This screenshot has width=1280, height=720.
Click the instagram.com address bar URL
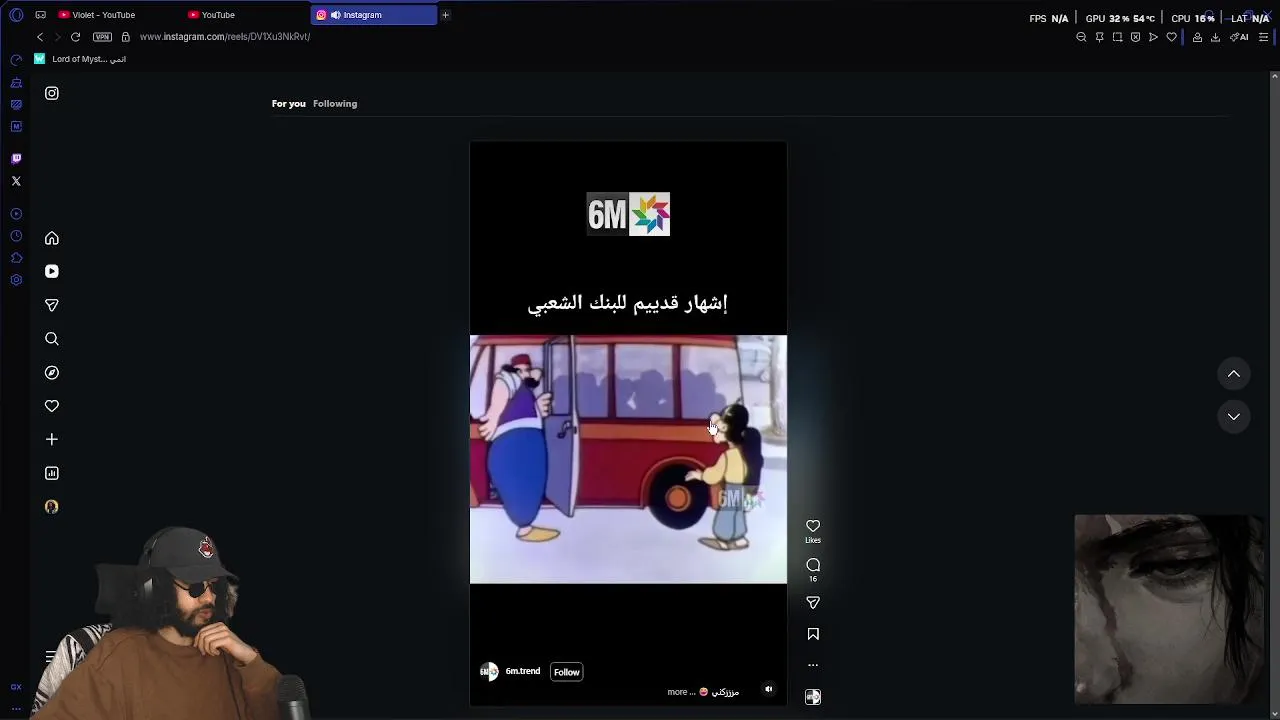coord(225,37)
